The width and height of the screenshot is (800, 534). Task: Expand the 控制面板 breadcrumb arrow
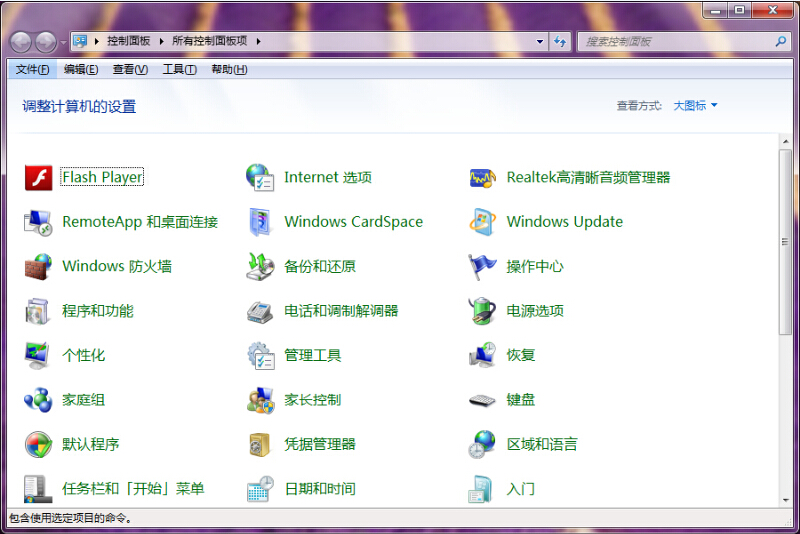[161, 42]
